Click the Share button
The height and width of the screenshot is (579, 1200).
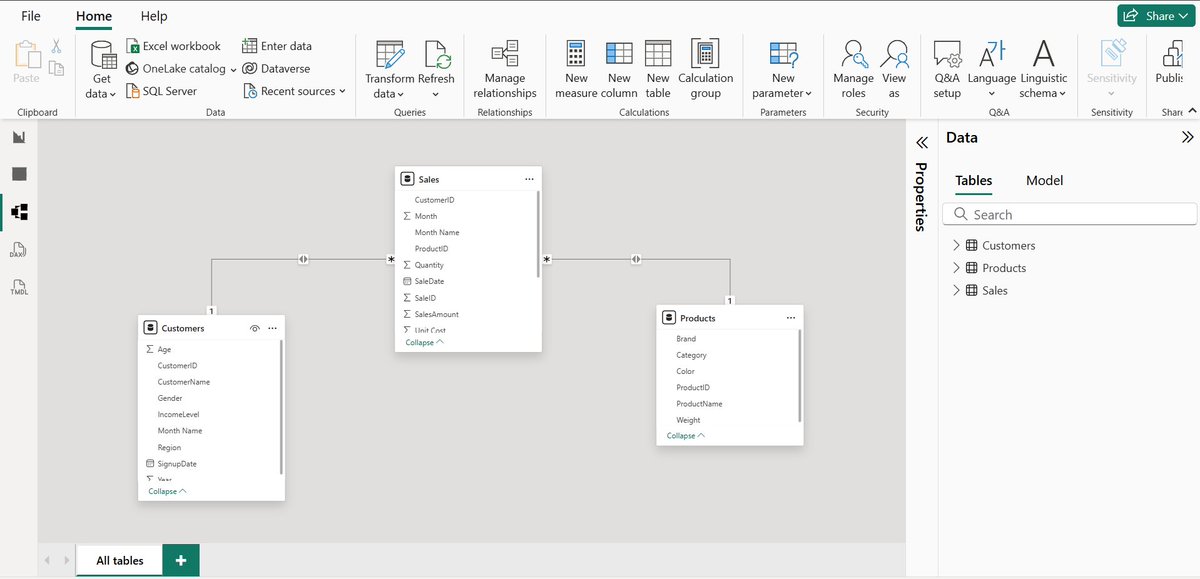pyautogui.click(x=1158, y=15)
